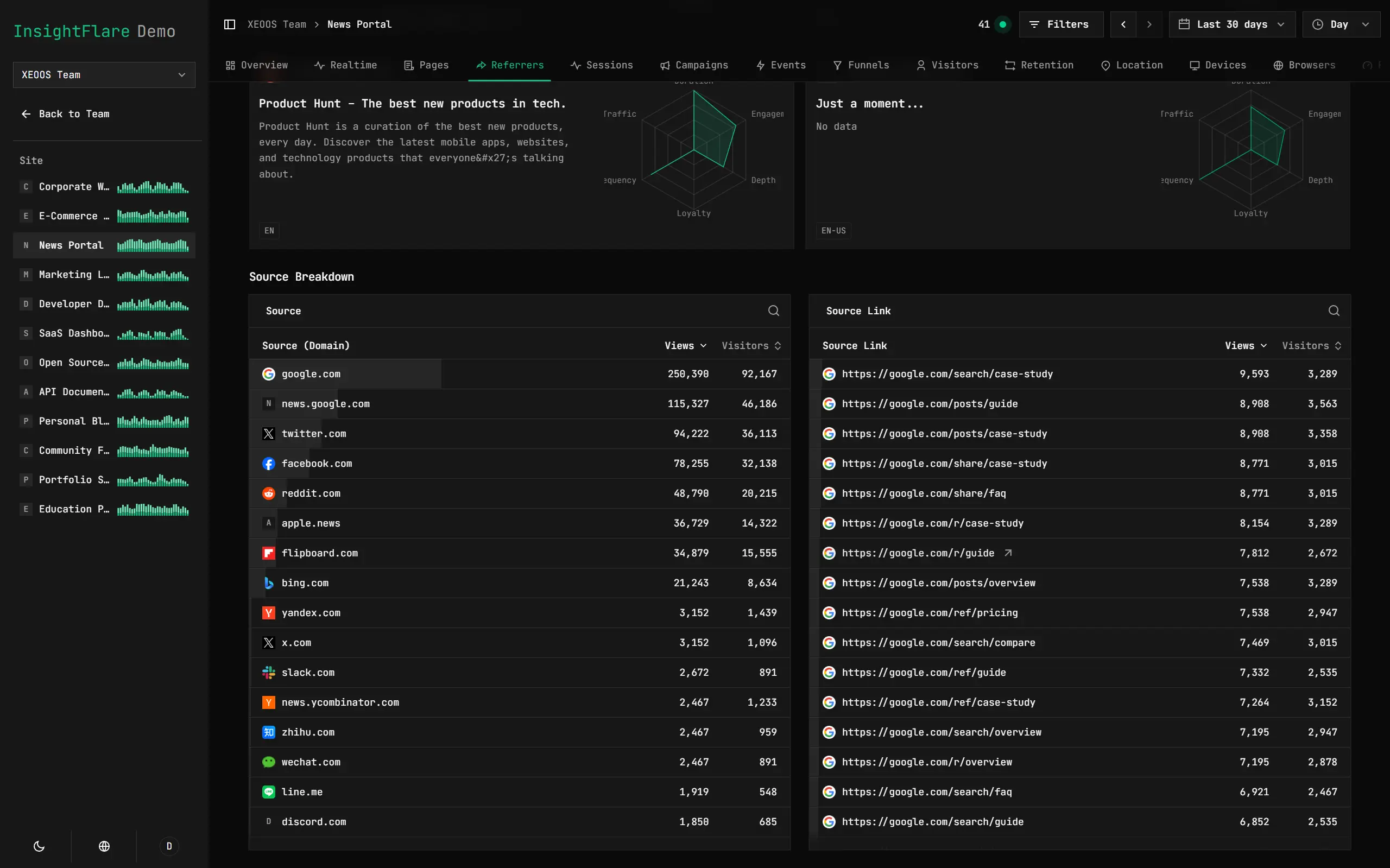Image resolution: width=1390 pixels, height=868 pixels.
Task: Click the search icon in Source Link panel
Action: (1334, 311)
